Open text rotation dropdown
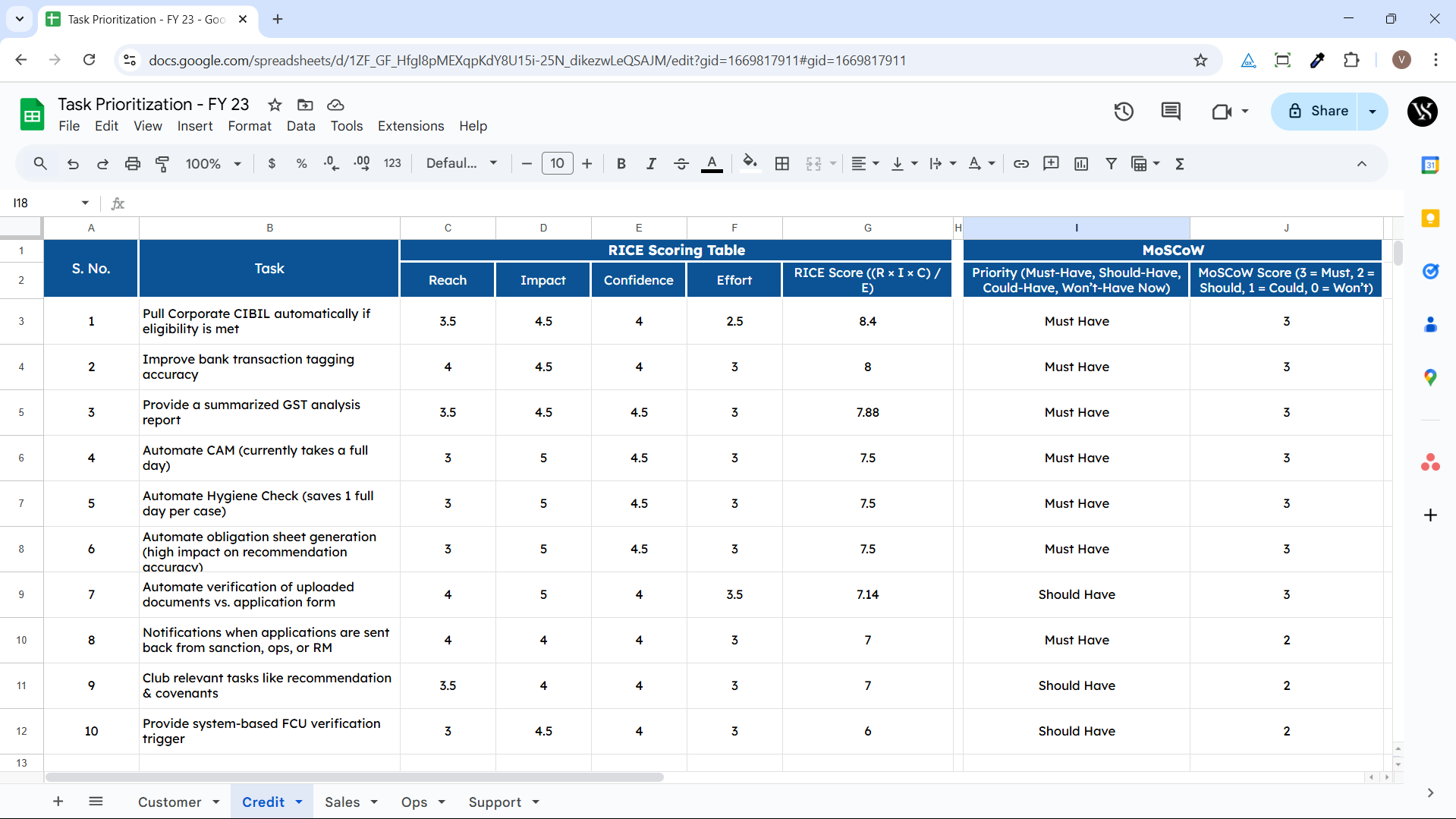The image size is (1456, 819). click(x=982, y=163)
